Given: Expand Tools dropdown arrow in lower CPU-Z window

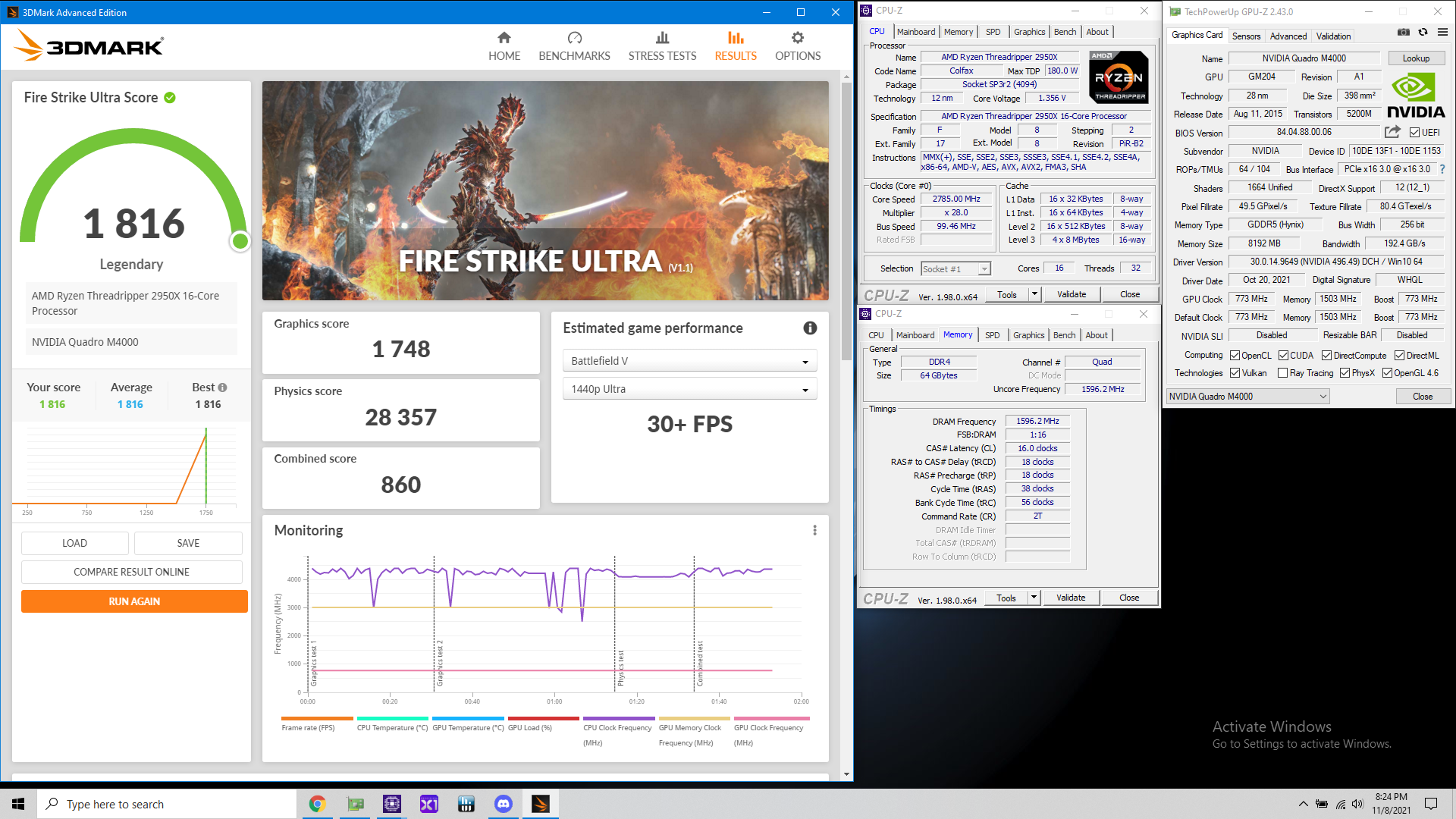Looking at the screenshot, I should click(x=1034, y=598).
